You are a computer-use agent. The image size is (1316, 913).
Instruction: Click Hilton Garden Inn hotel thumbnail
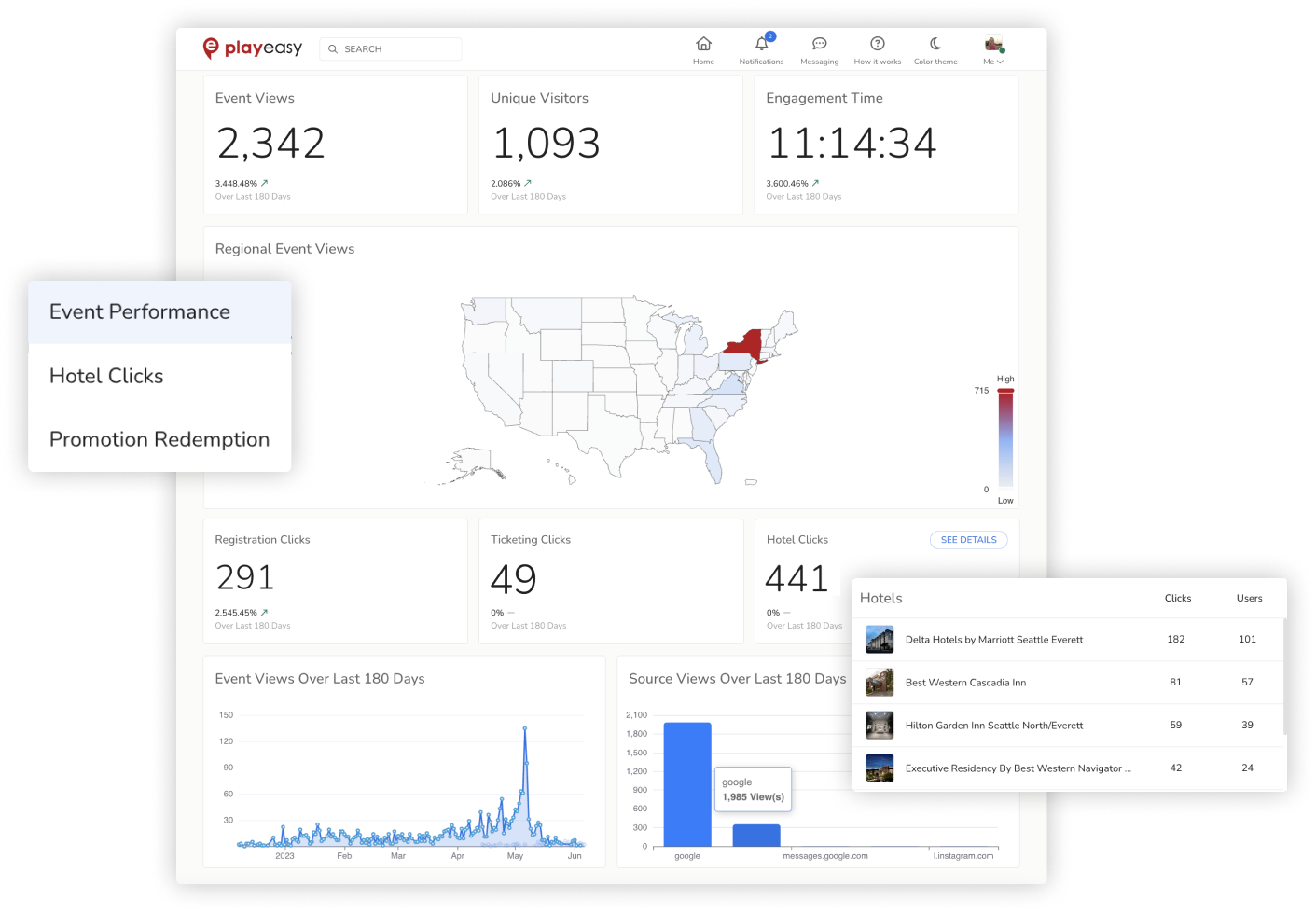pyautogui.click(x=880, y=726)
